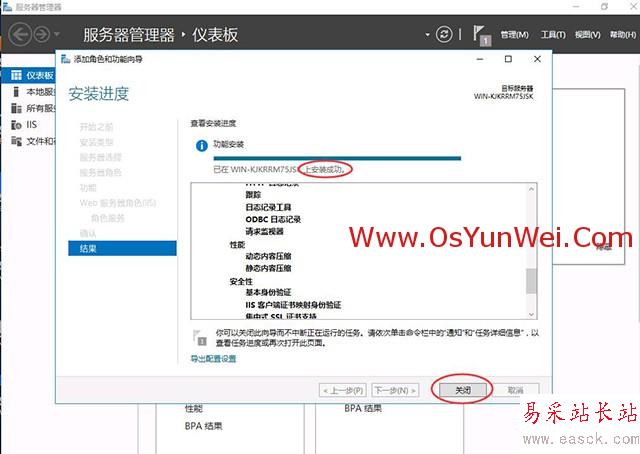
Task: Click 跟踪 in the results list
Action: (x=253, y=195)
